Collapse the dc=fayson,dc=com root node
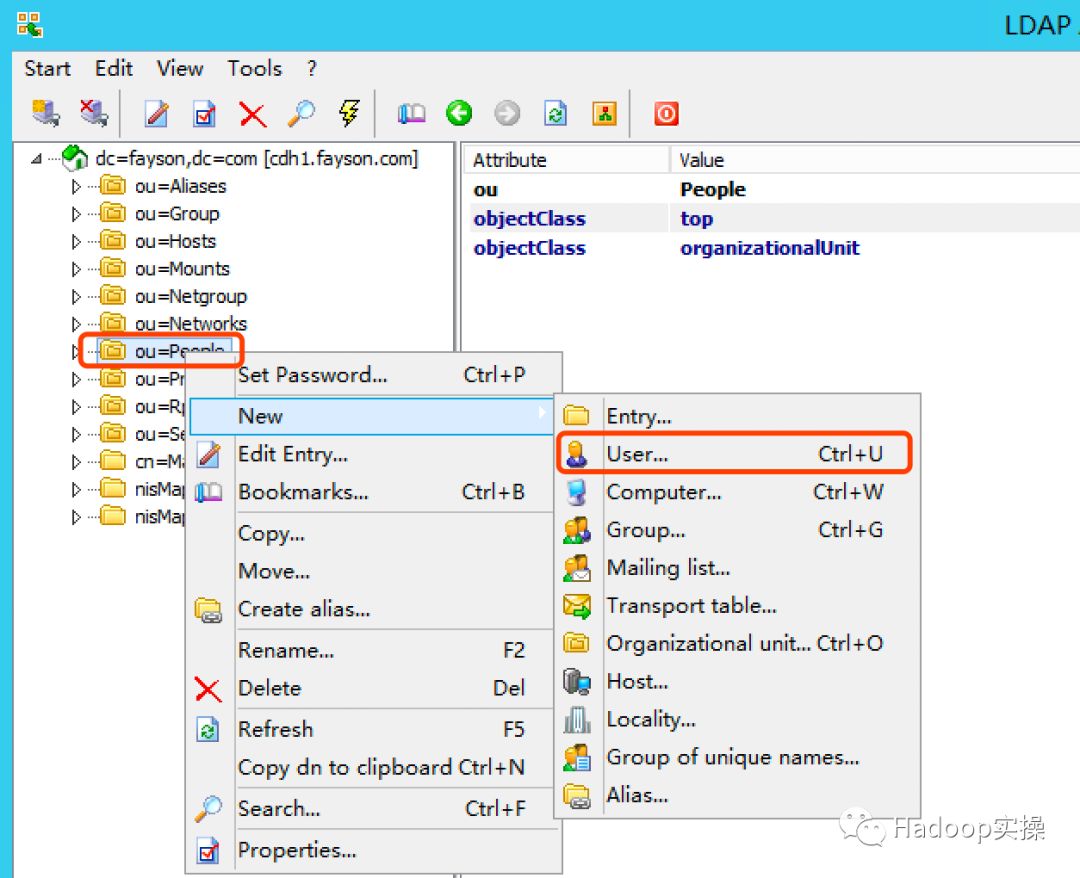This screenshot has height=878, width=1080. coord(37,159)
